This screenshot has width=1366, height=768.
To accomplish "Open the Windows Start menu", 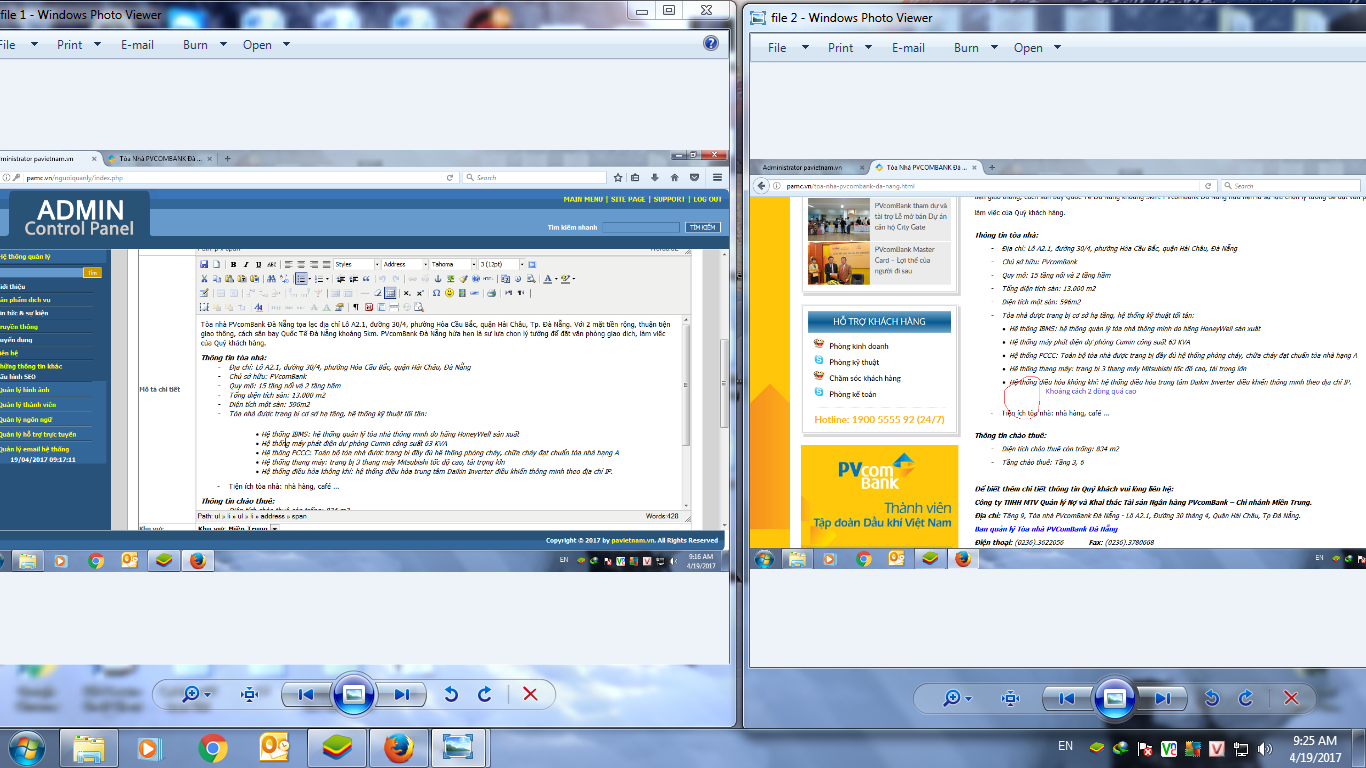I will coord(27,747).
